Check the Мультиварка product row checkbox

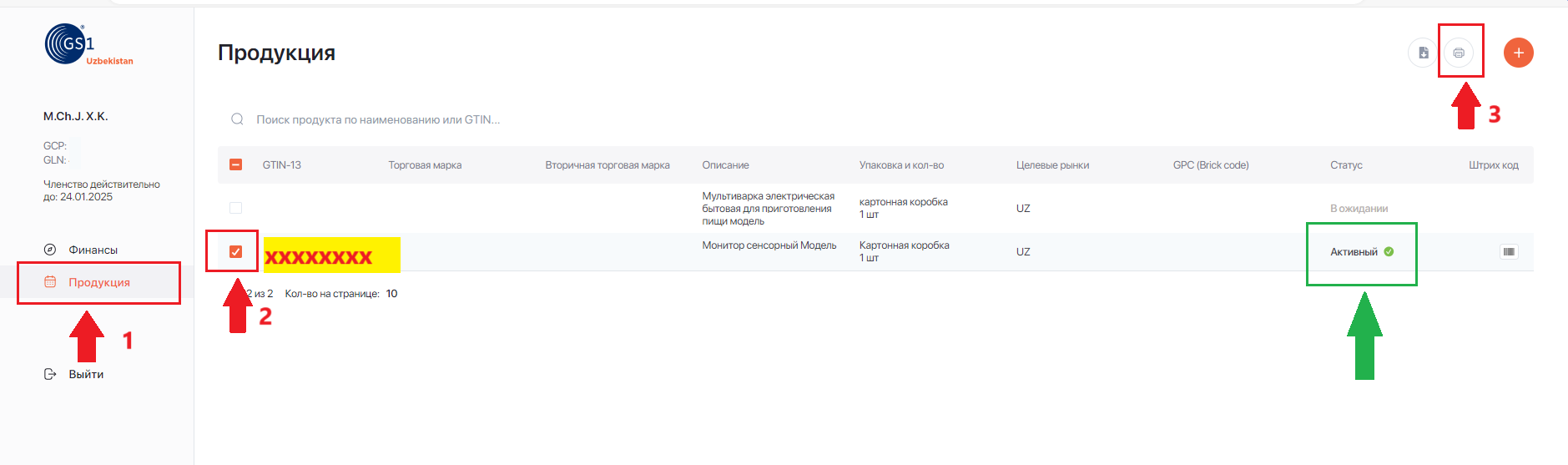coord(235,208)
